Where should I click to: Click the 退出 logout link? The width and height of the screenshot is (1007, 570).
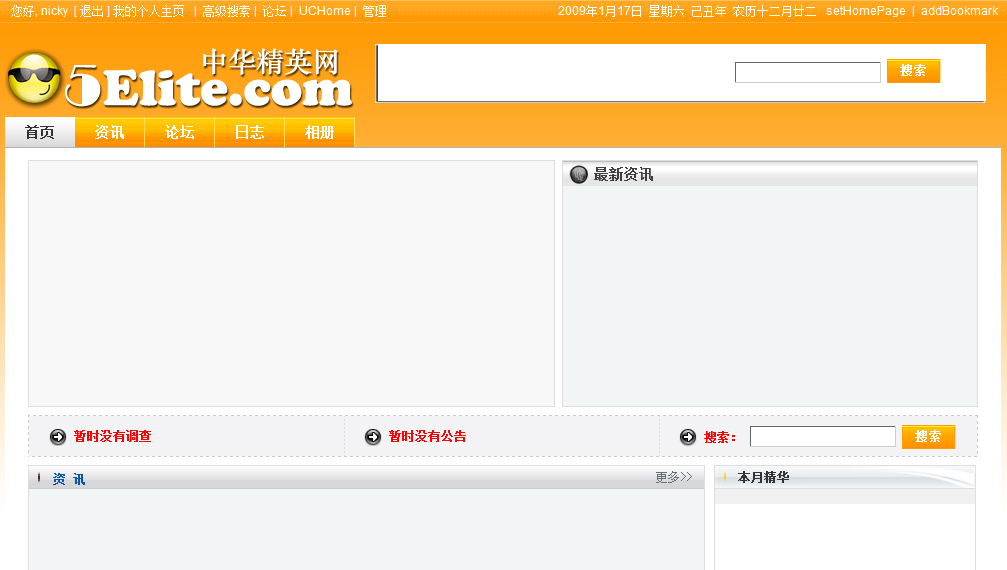[91, 11]
